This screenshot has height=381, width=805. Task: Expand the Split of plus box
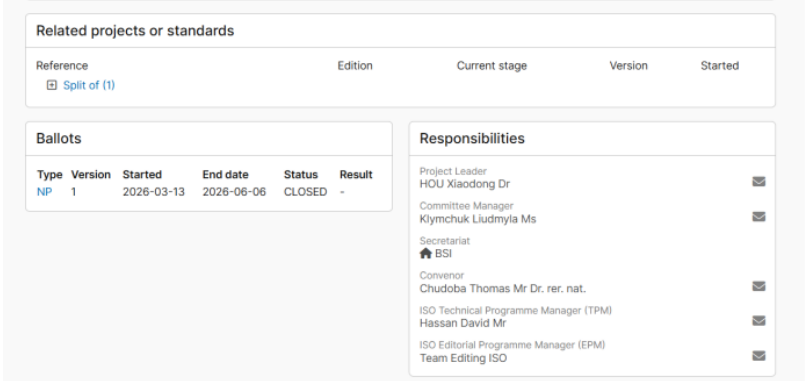pos(51,85)
